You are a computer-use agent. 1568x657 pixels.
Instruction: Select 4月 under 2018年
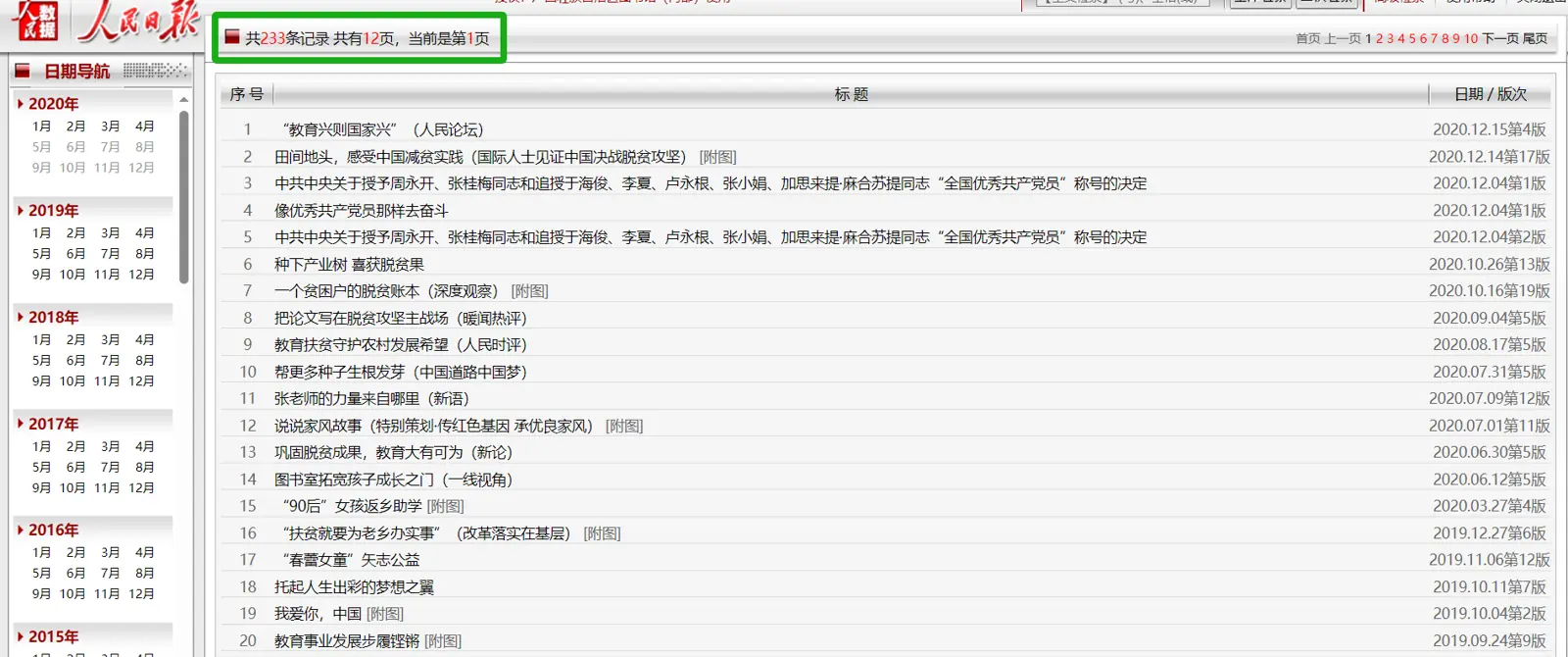(x=144, y=340)
